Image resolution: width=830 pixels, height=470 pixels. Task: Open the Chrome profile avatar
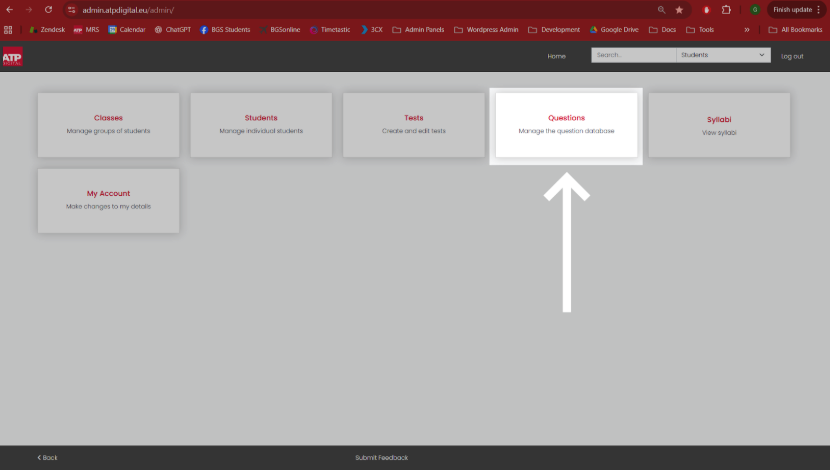coord(755,10)
